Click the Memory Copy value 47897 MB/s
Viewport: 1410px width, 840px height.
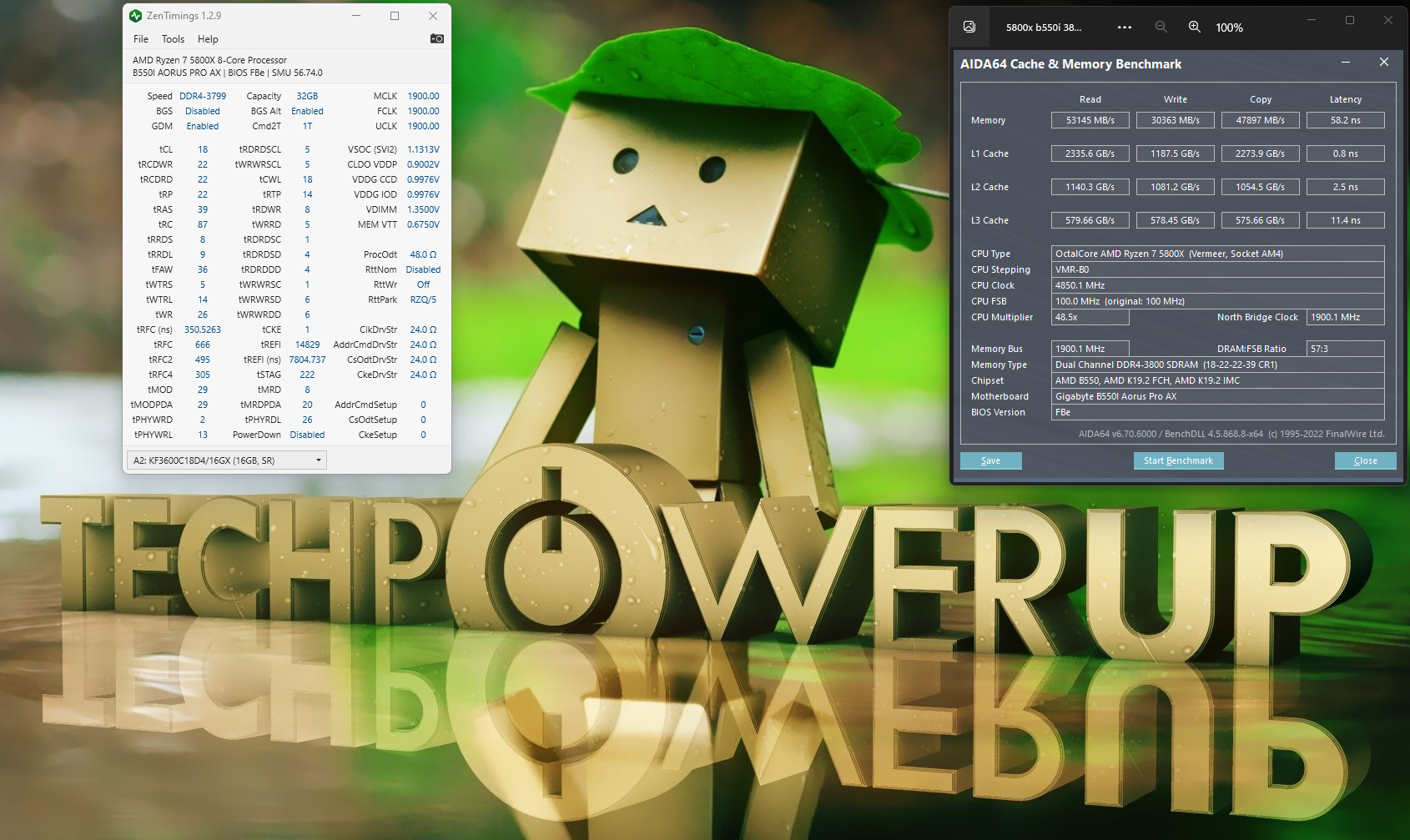[1261, 120]
